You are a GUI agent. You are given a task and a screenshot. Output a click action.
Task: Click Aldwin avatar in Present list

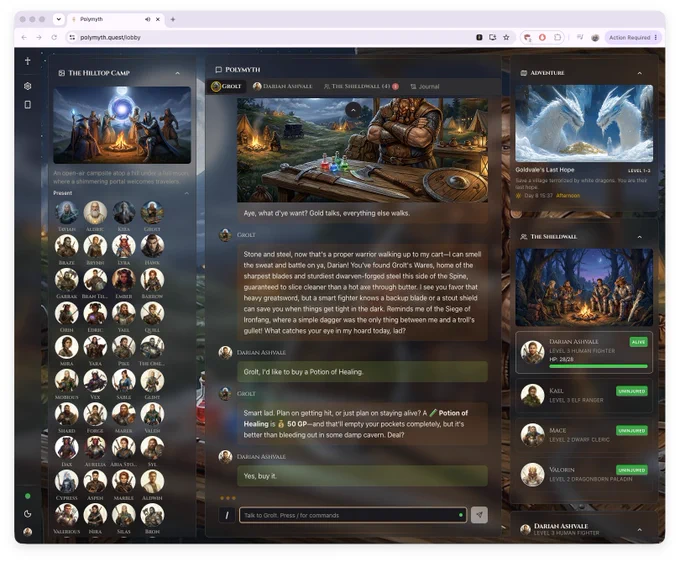click(x=152, y=481)
